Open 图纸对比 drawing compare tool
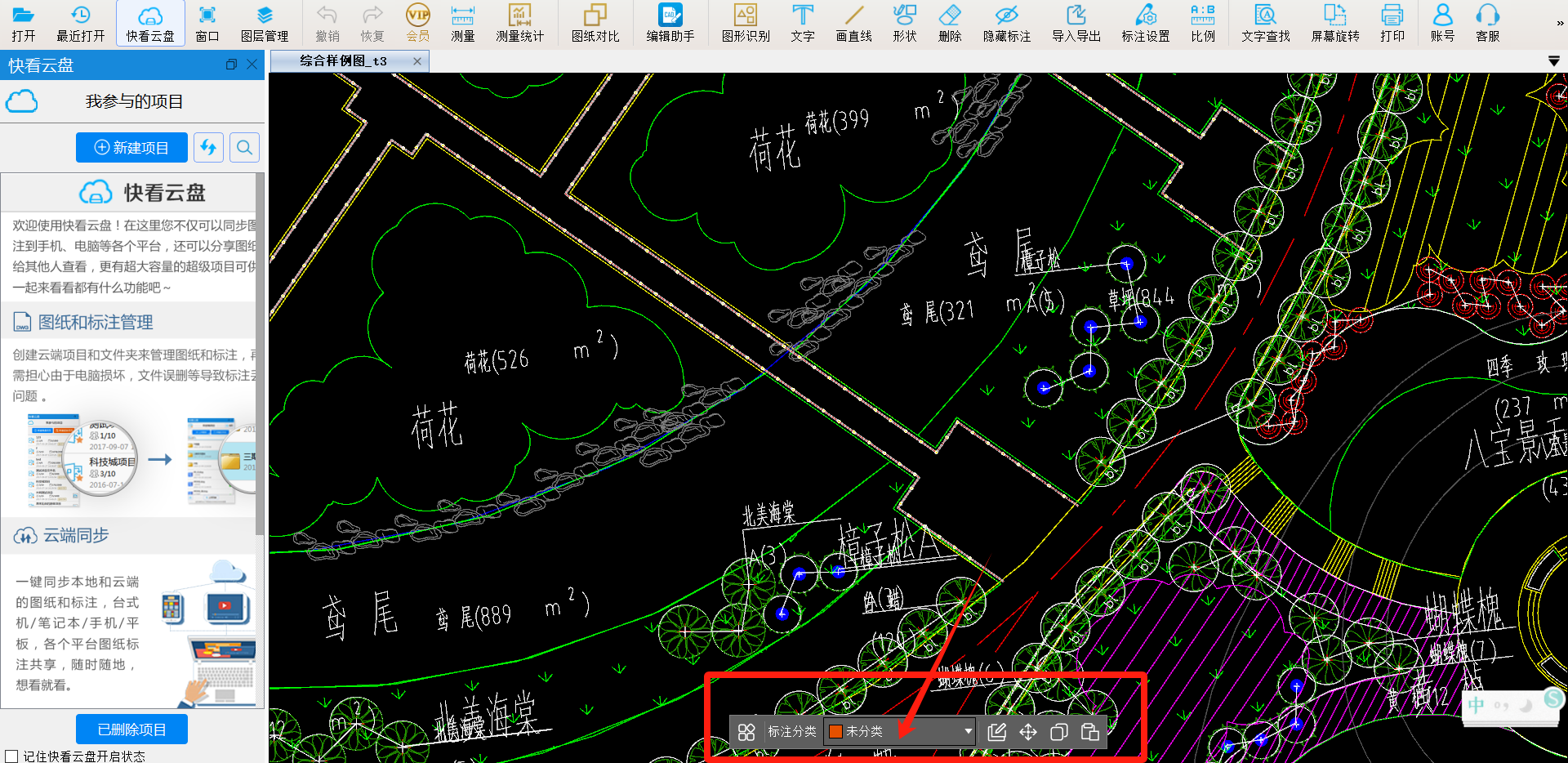 point(595,23)
